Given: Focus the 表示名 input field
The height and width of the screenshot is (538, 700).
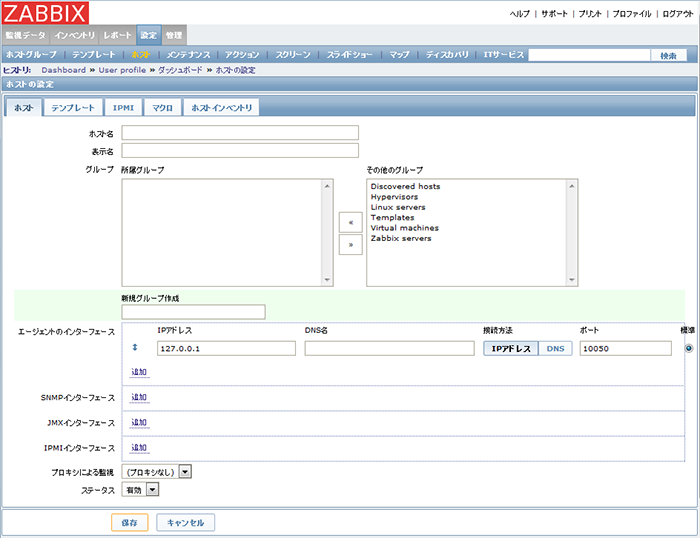Looking at the screenshot, I should [x=240, y=150].
